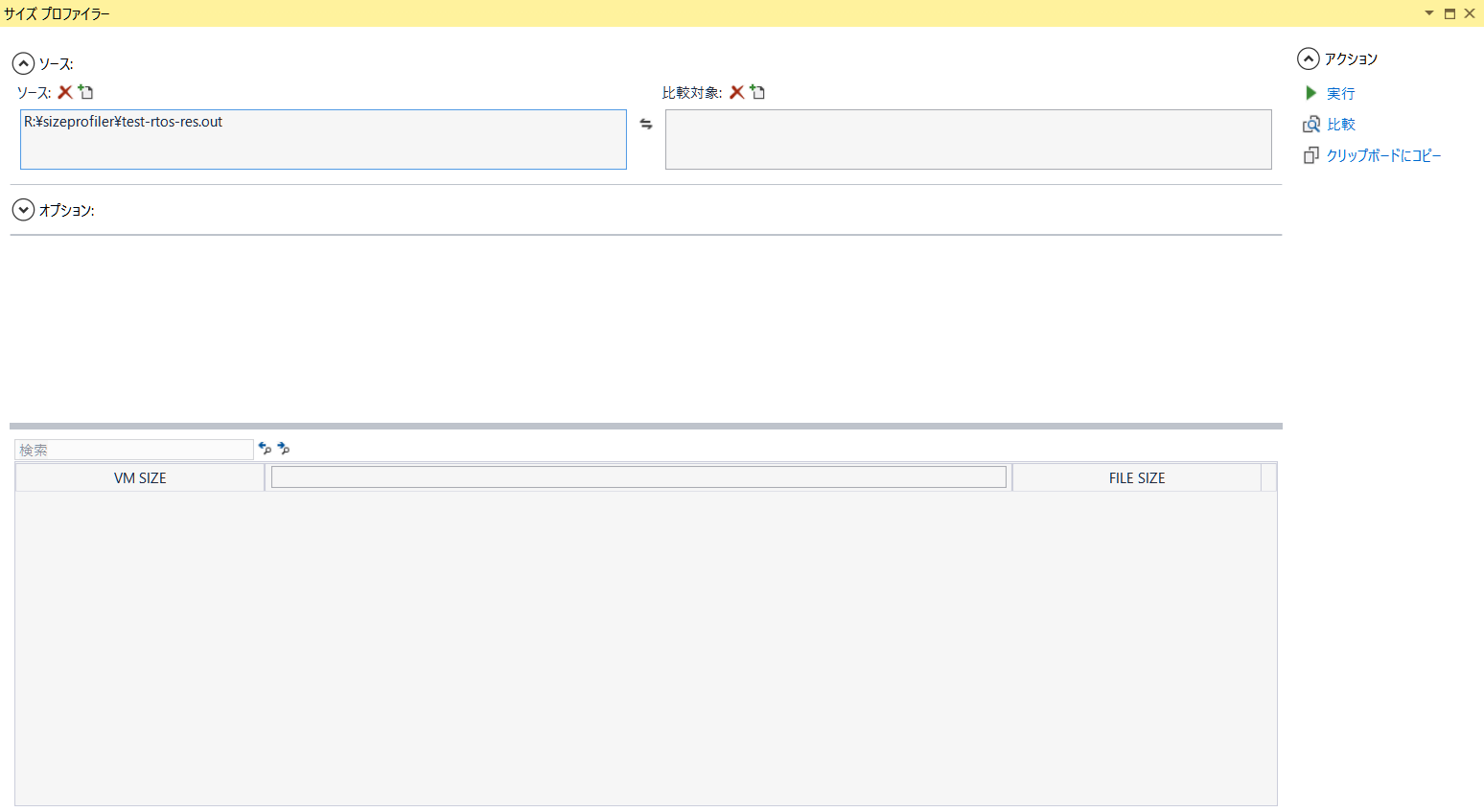Jump to the previous search result

click(266, 449)
